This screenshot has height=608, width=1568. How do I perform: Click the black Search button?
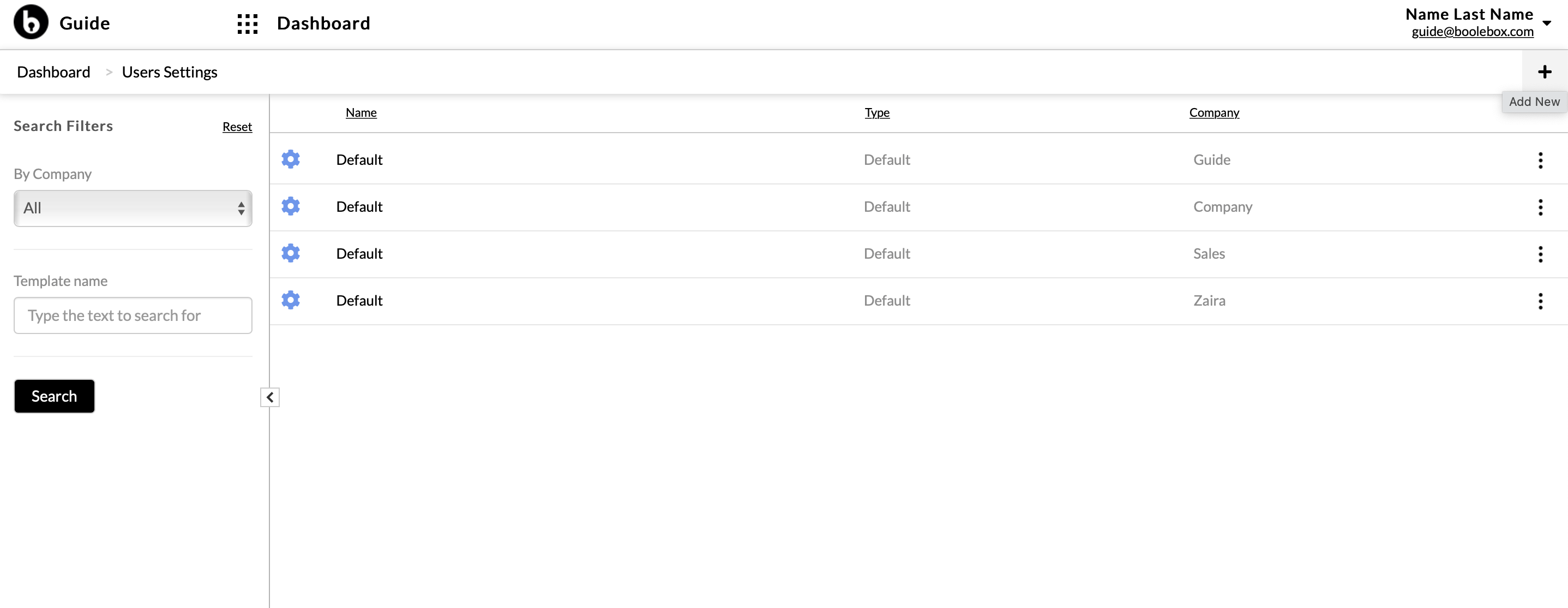(54, 396)
